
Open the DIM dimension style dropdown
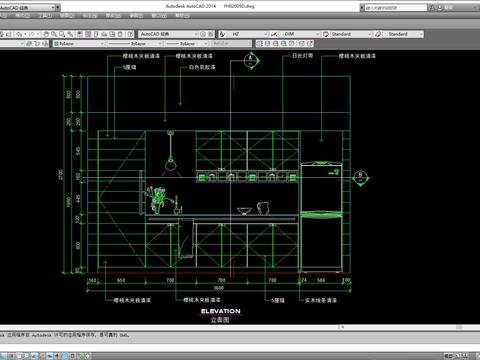(318, 34)
